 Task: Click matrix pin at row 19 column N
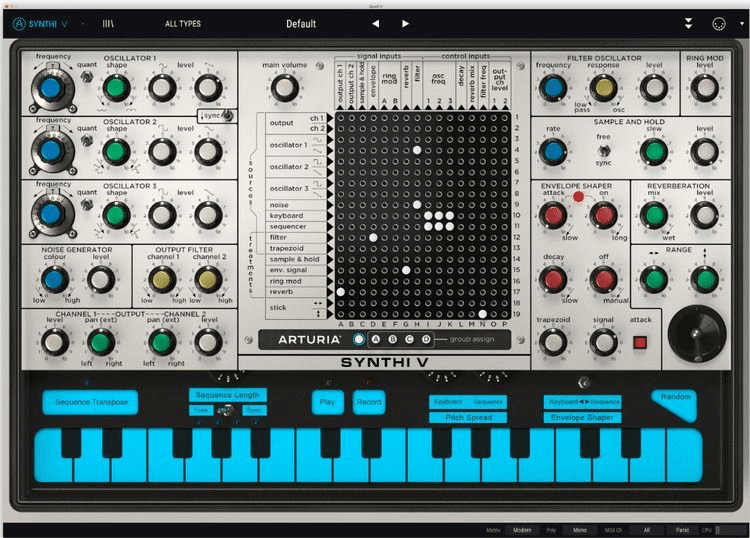point(483,314)
